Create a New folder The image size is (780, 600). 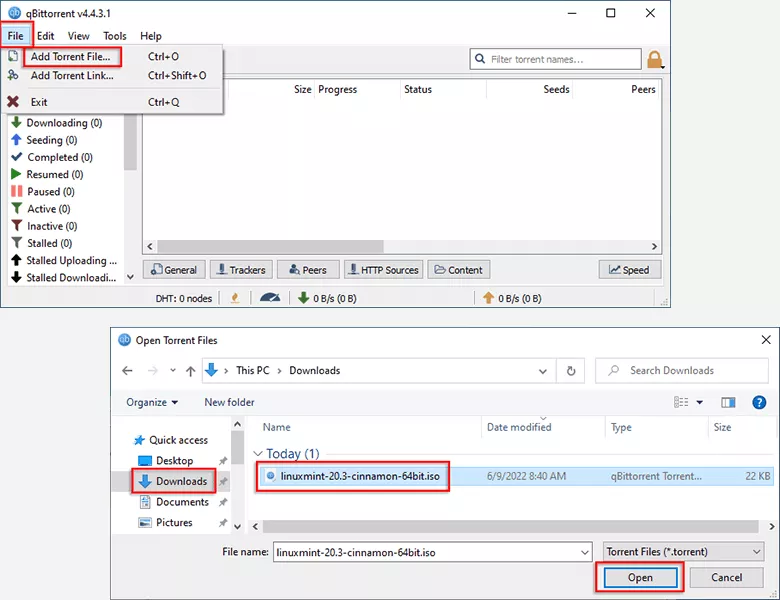(229, 402)
